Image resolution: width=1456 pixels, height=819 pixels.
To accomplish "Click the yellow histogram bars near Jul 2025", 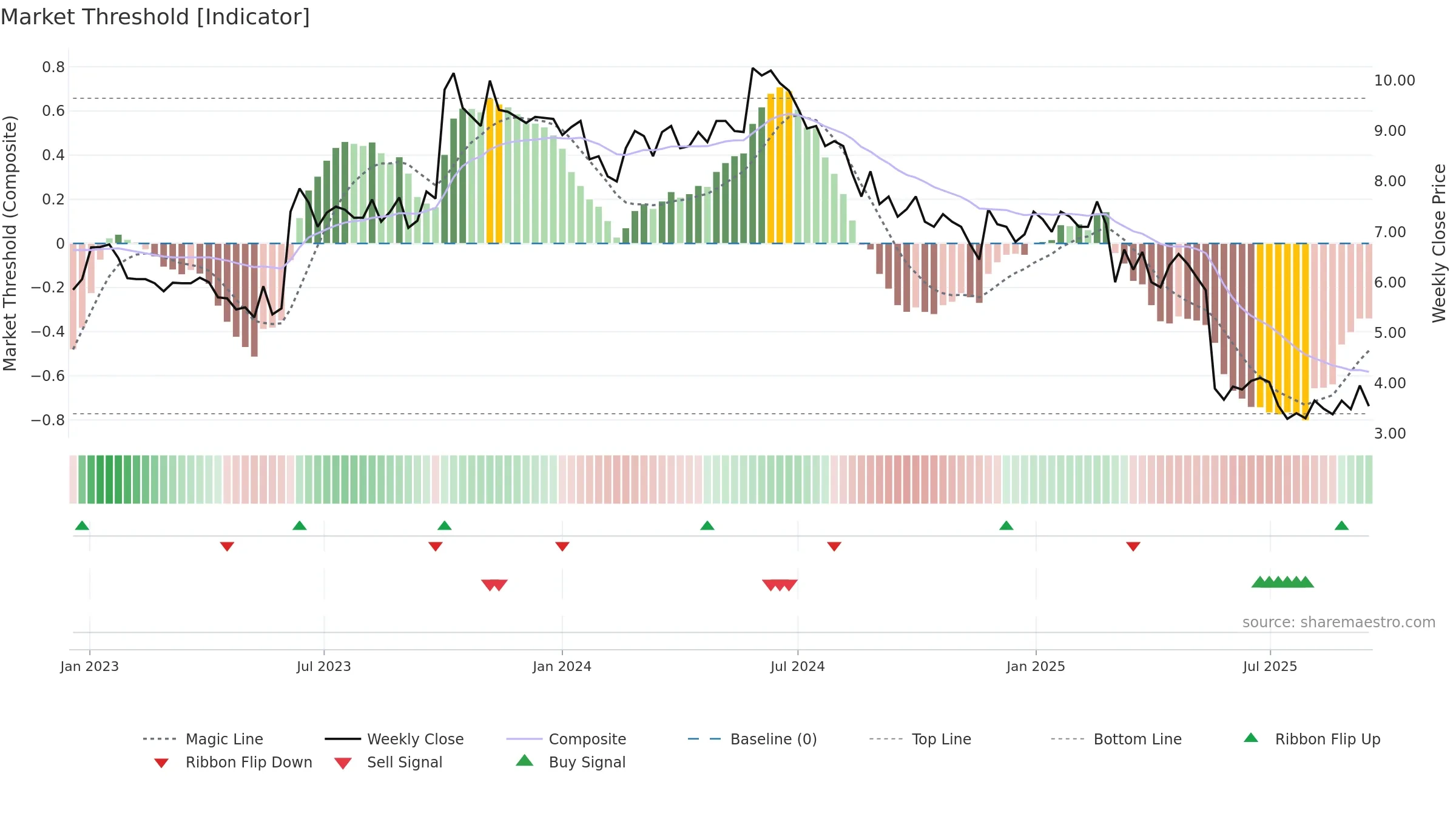I will pos(1282,331).
